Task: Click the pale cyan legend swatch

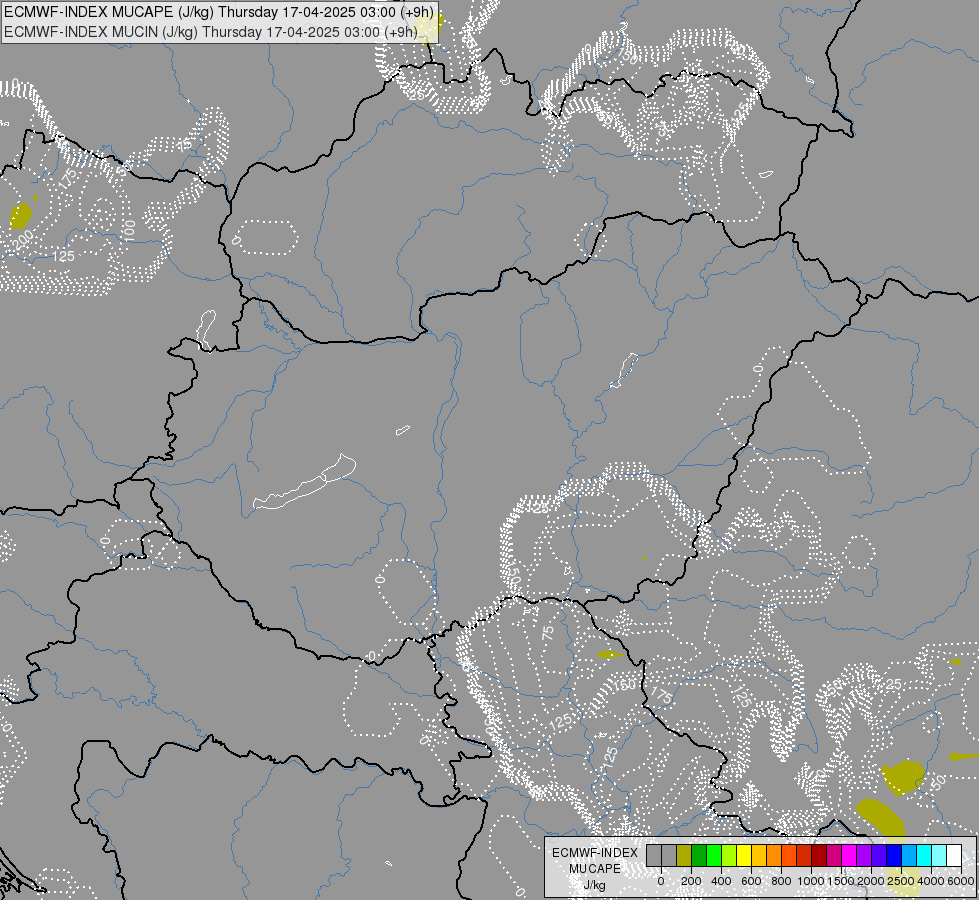Action: point(939,855)
